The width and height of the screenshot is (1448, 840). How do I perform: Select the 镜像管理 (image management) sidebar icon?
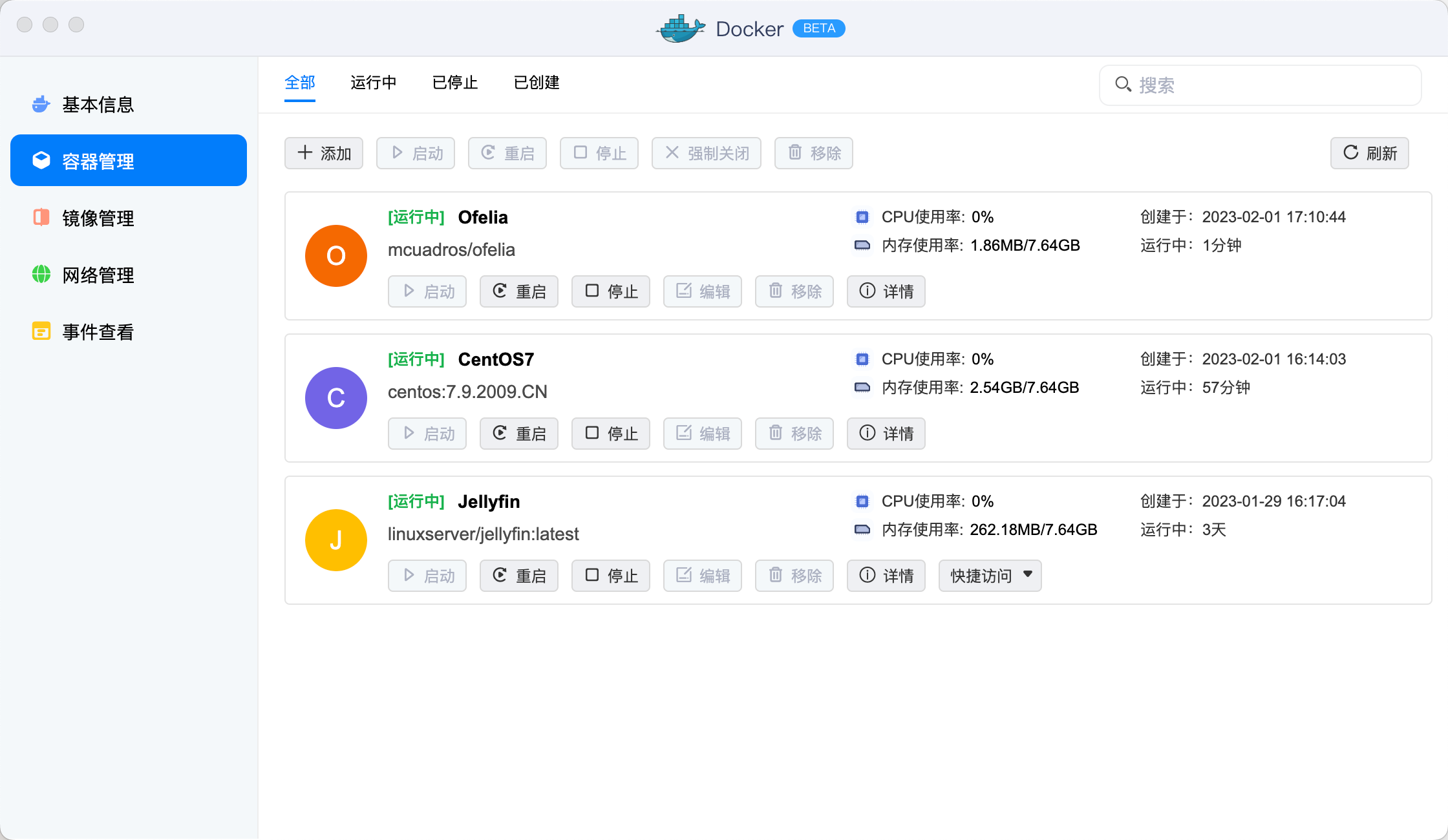point(41,218)
